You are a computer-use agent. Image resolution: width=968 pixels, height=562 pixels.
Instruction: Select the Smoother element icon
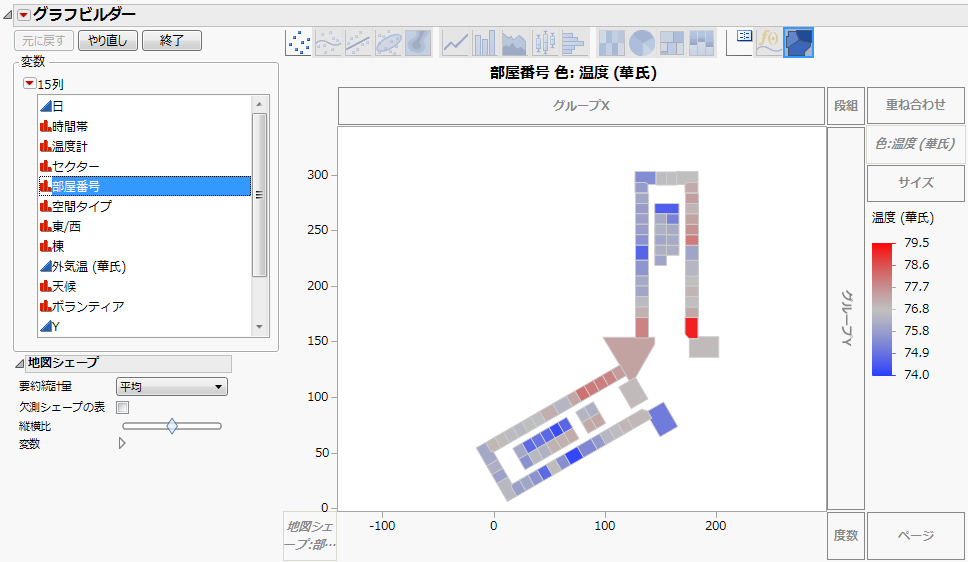[328, 43]
